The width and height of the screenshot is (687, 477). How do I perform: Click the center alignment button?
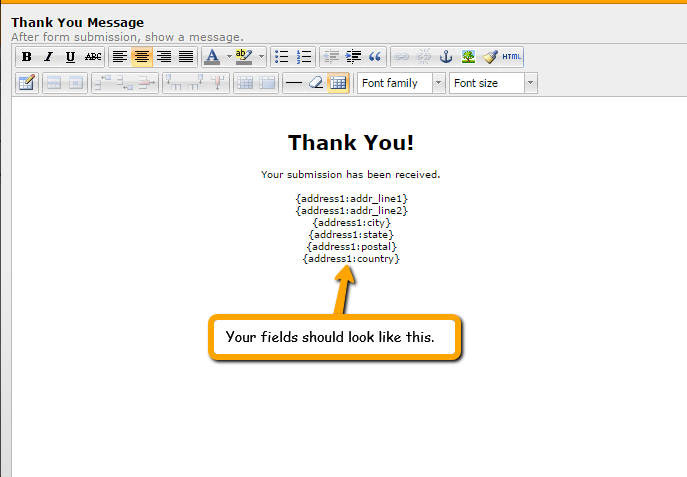(142, 57)
